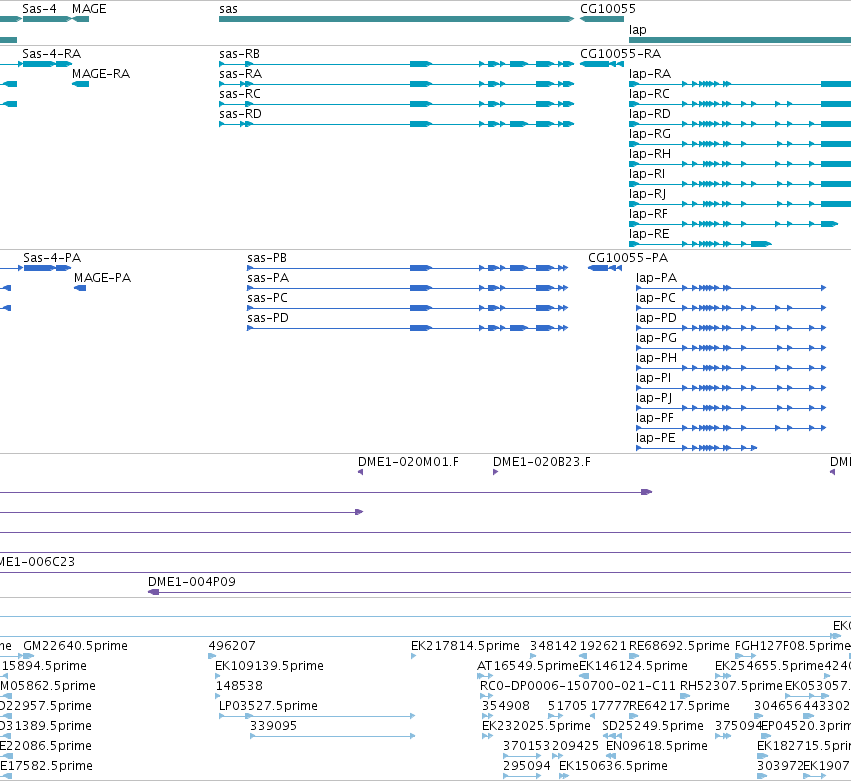Select sas-PB protein label
The width and height of the screenshot is (851, 781).
(267, 258)
